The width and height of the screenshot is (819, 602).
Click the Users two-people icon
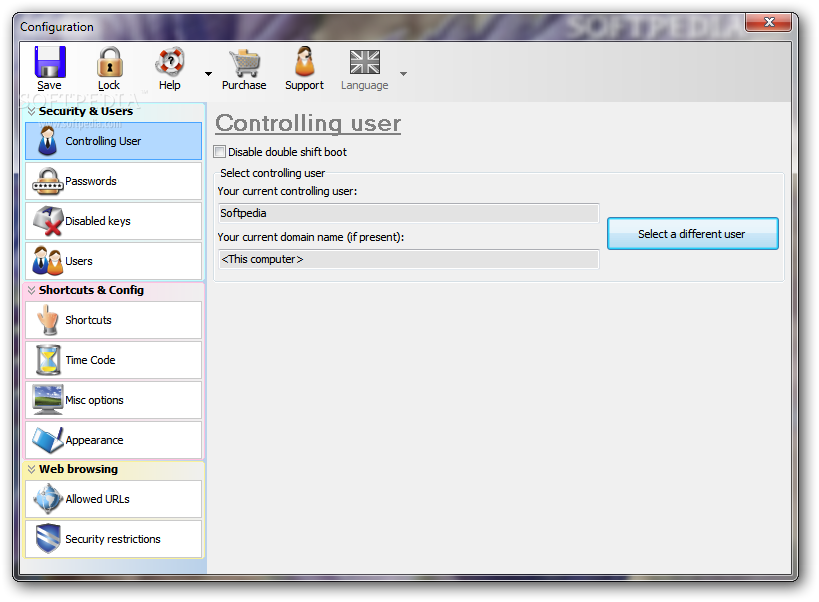click(x=48, y=261)
